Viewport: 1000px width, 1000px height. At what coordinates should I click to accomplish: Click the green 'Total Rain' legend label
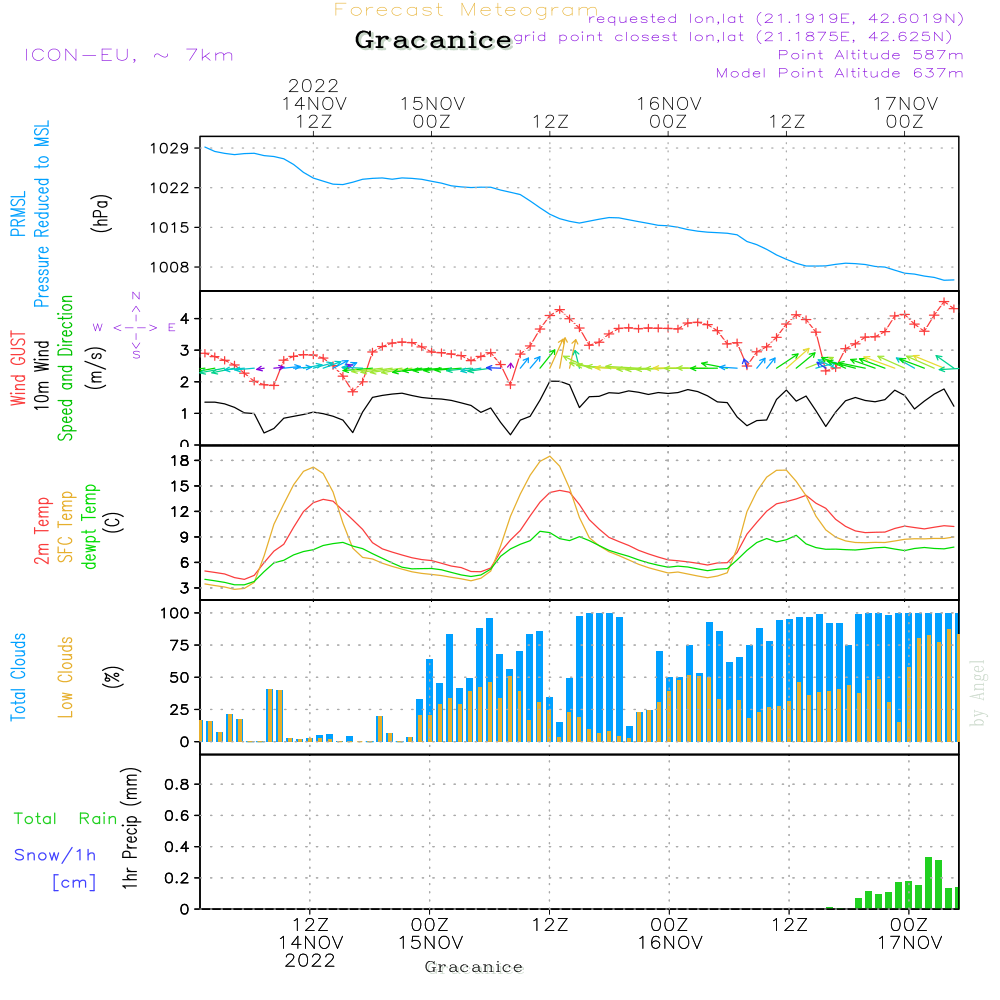coord(66,818)
